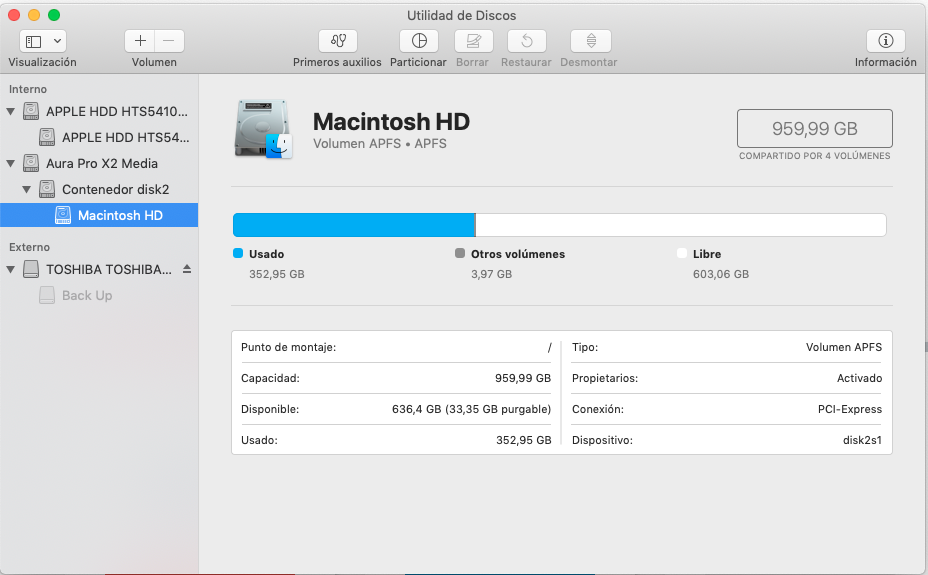Click the yellow minimize window button
The height and width of the screenshot is (575, 928).
tap(34, 15)
